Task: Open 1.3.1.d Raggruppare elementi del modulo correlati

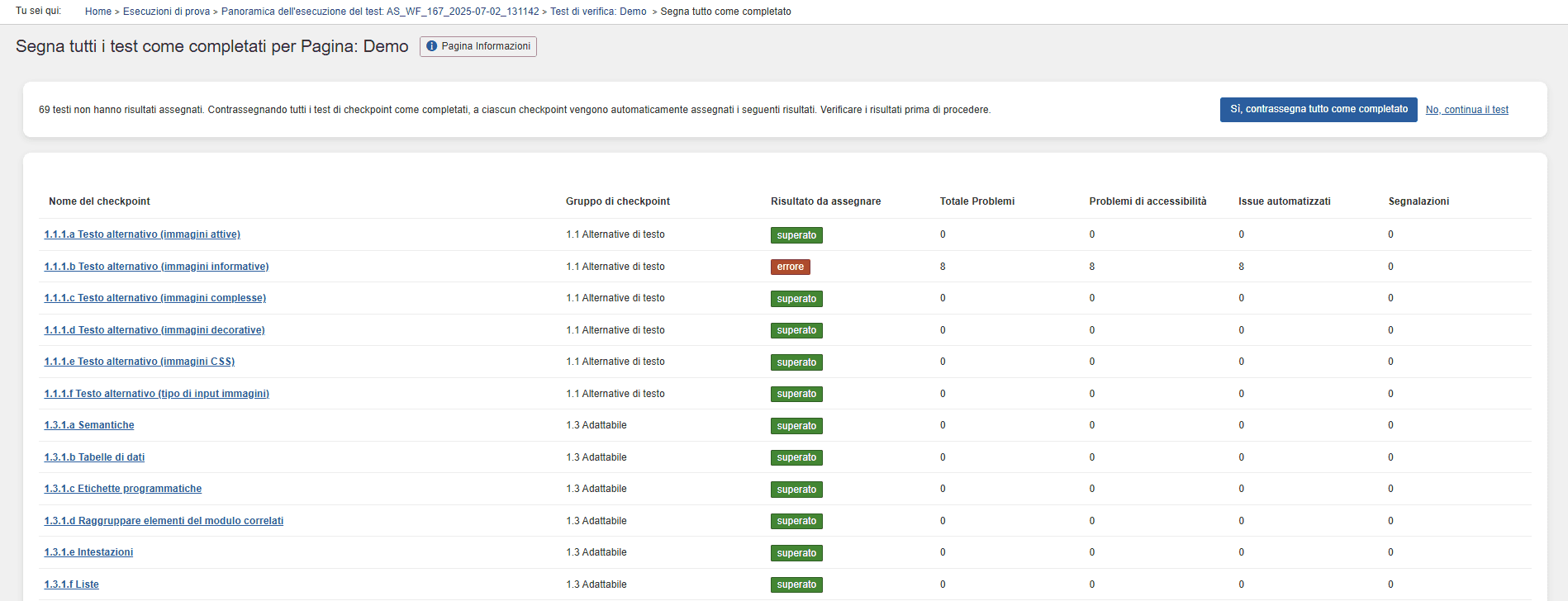Action: [x=164, y=521]
